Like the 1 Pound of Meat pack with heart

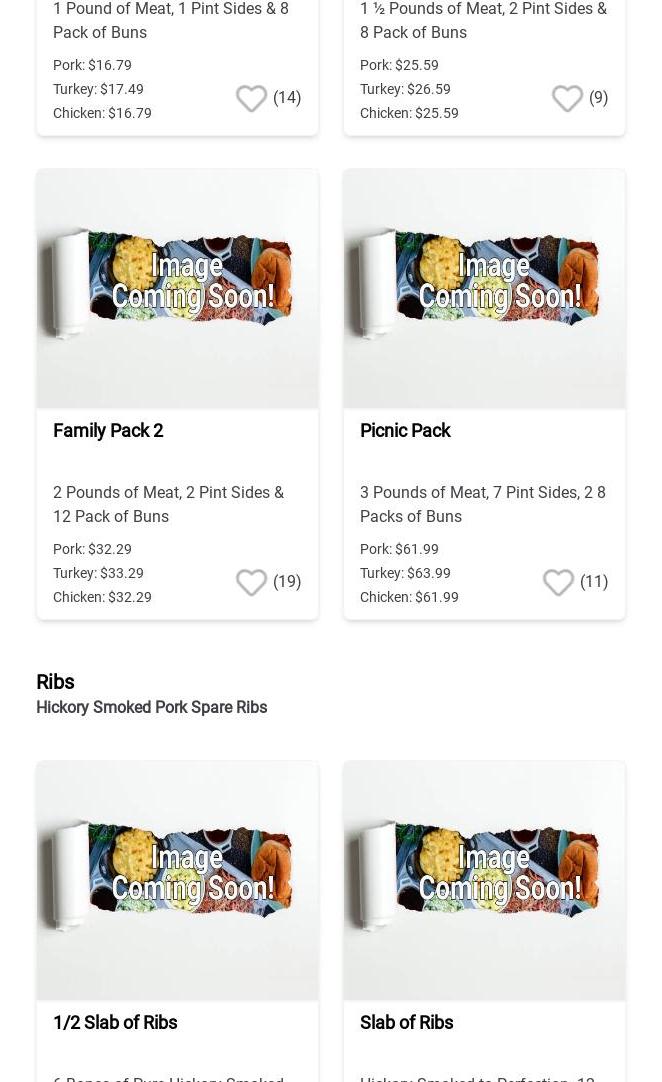click(x=251, y=98)
